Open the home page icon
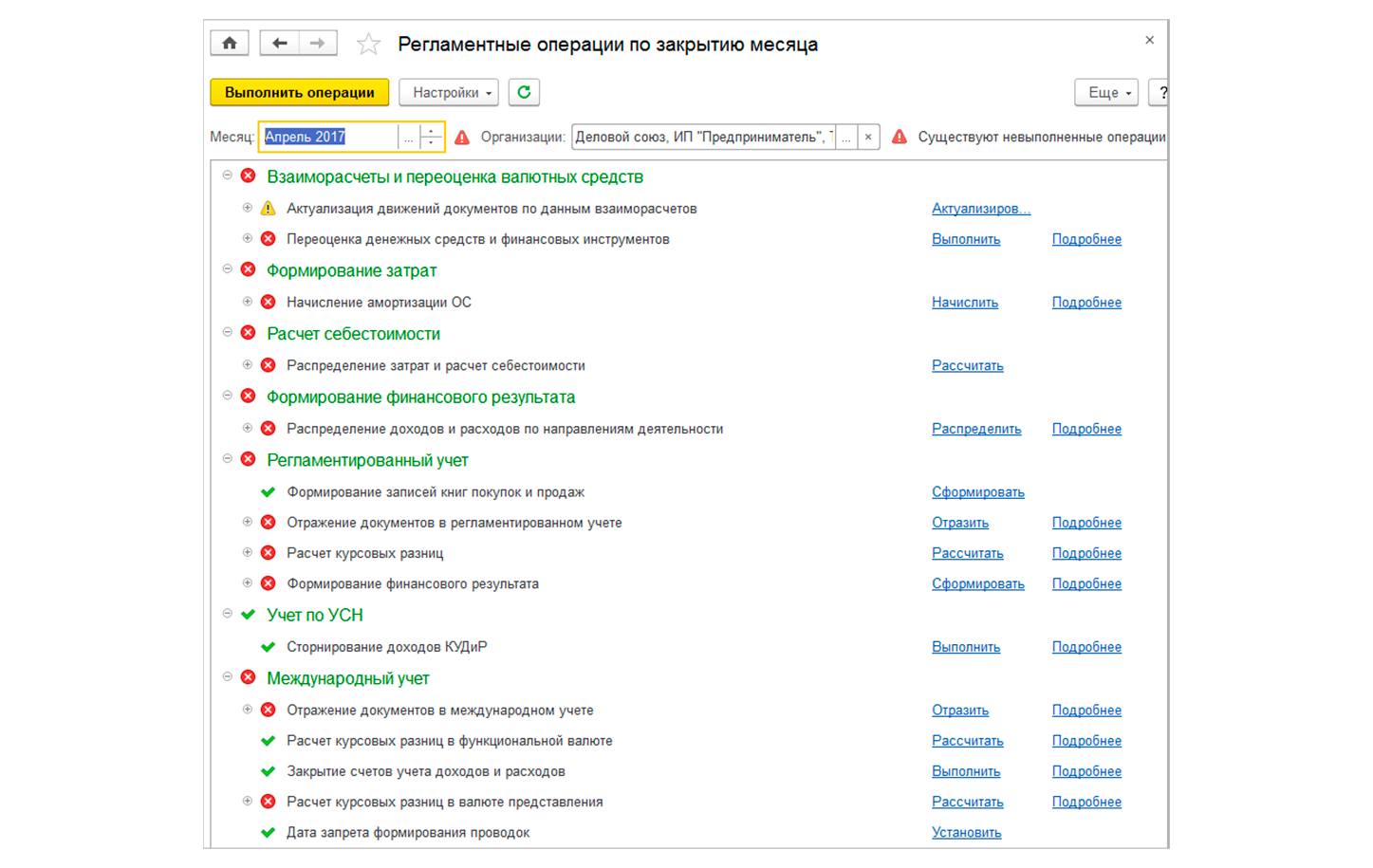Viewport: 1373px width, 868px height. pos(229,42)
